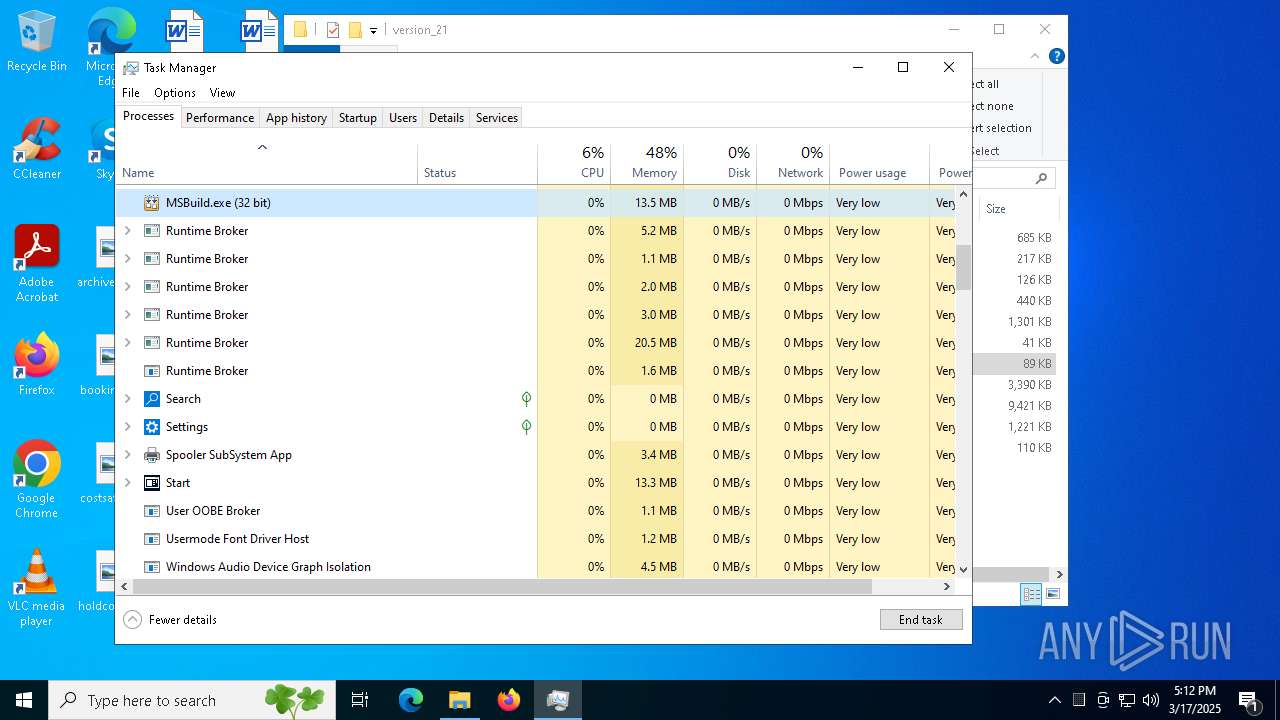The image size is (1280, 720).
Task: Click the Search process icon
Action: 151,399
